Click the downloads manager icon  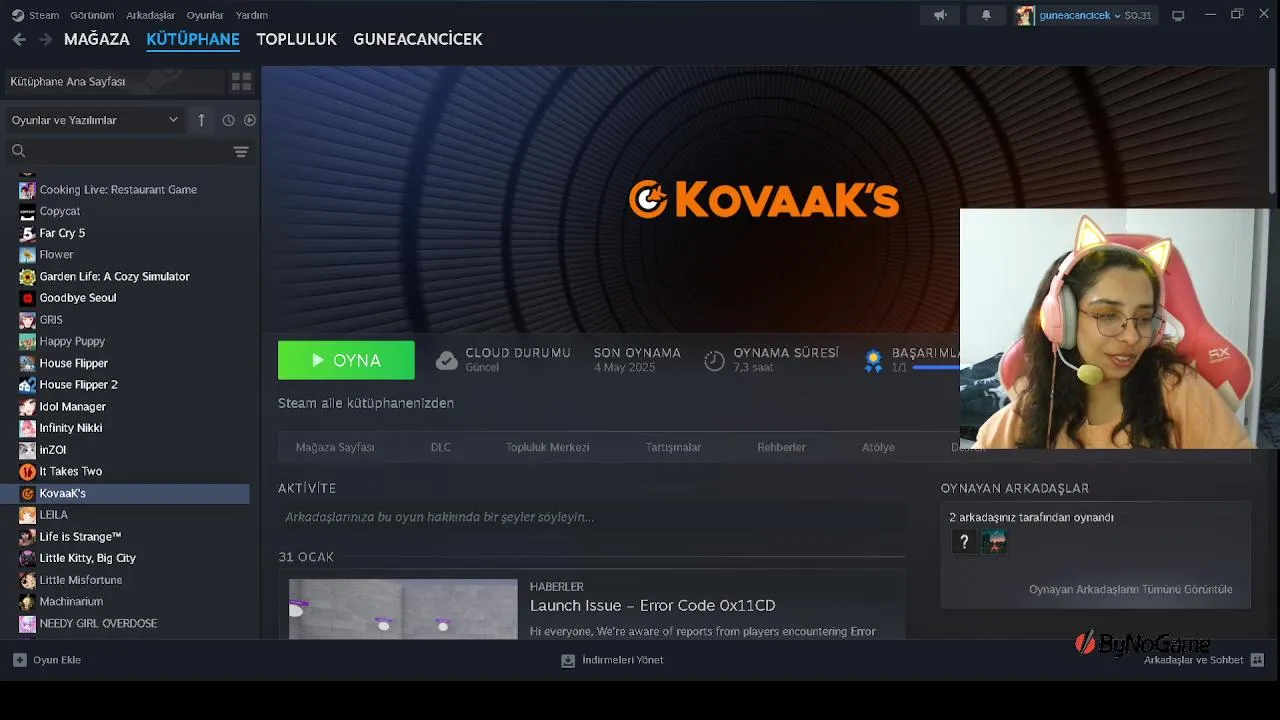pos(568,660)
